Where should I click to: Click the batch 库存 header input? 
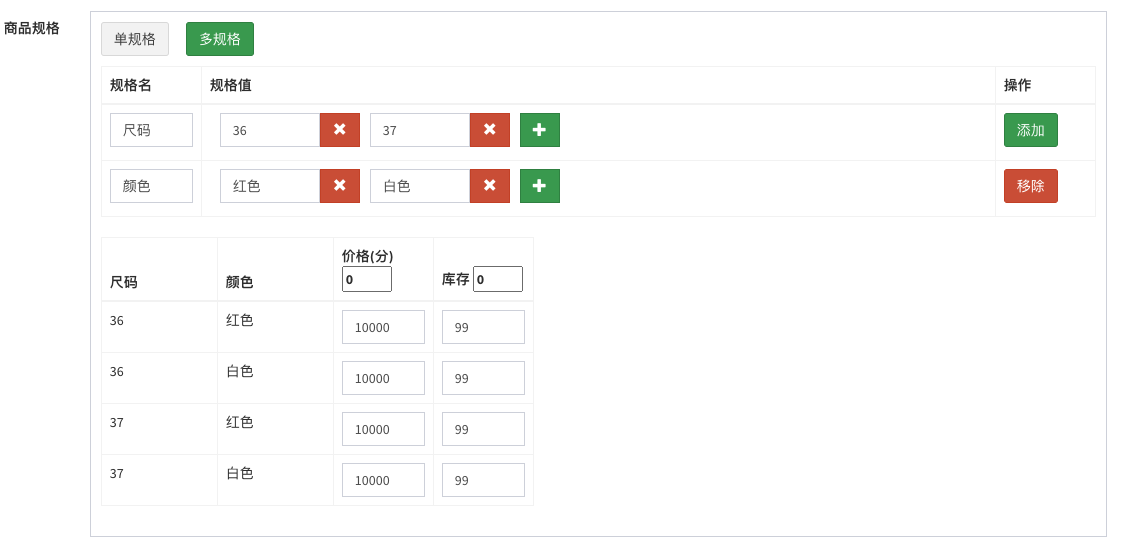498,279
